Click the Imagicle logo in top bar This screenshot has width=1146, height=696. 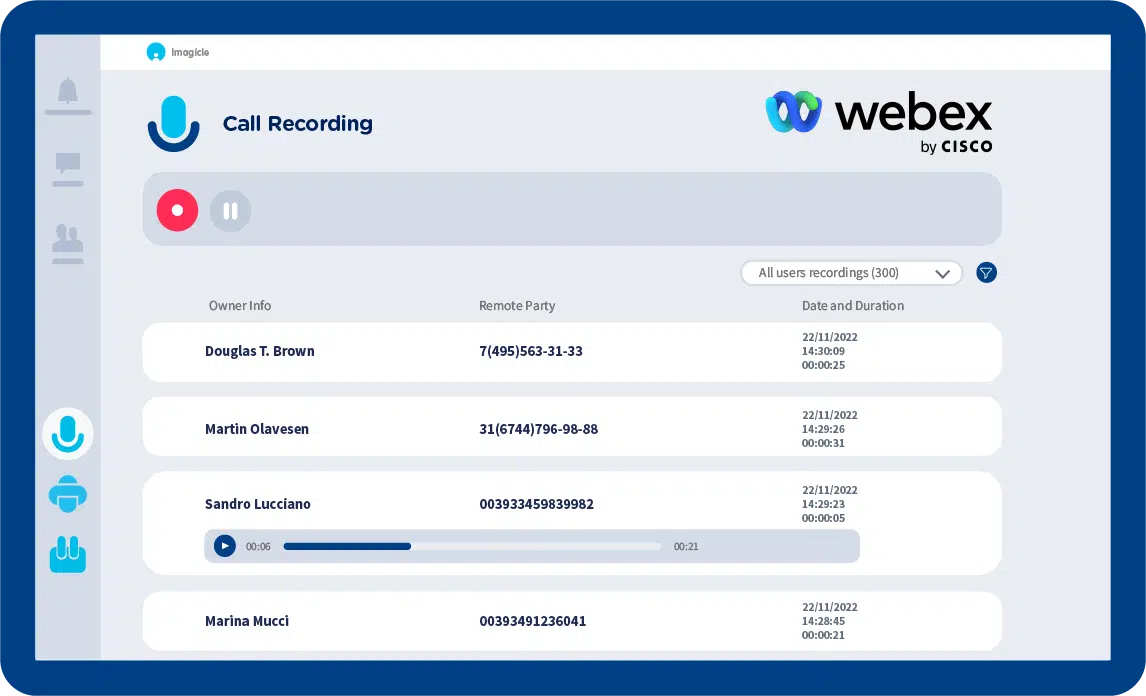pyautogui.click(x=178, y=52)
